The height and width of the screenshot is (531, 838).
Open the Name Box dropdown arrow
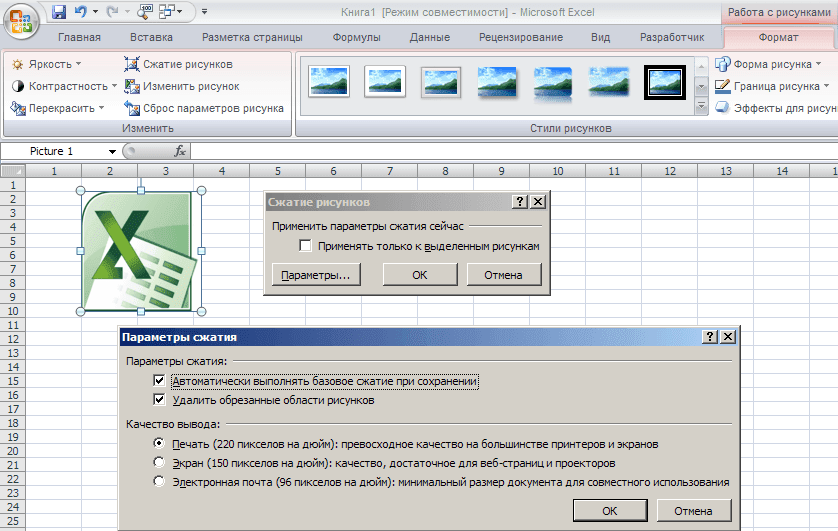click(x=112, y=152)
